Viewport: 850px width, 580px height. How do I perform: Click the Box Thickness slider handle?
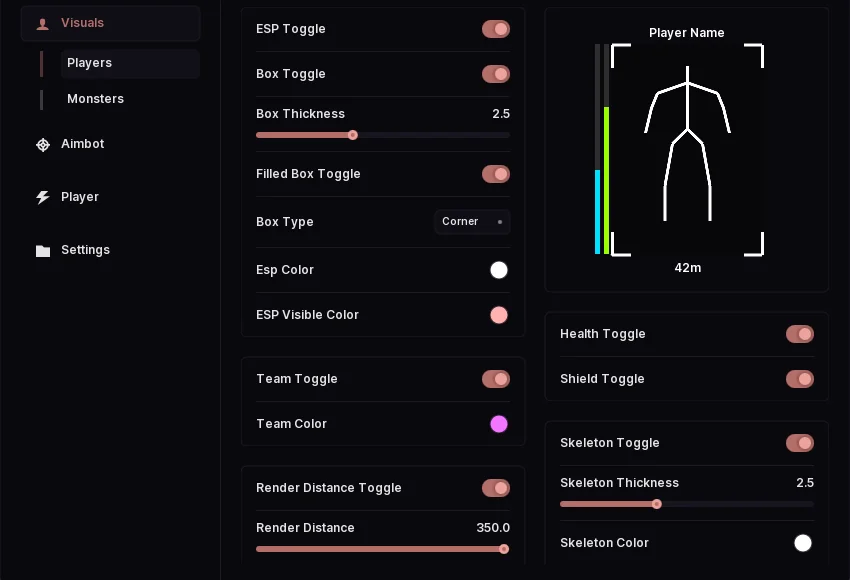coord(353,135)
